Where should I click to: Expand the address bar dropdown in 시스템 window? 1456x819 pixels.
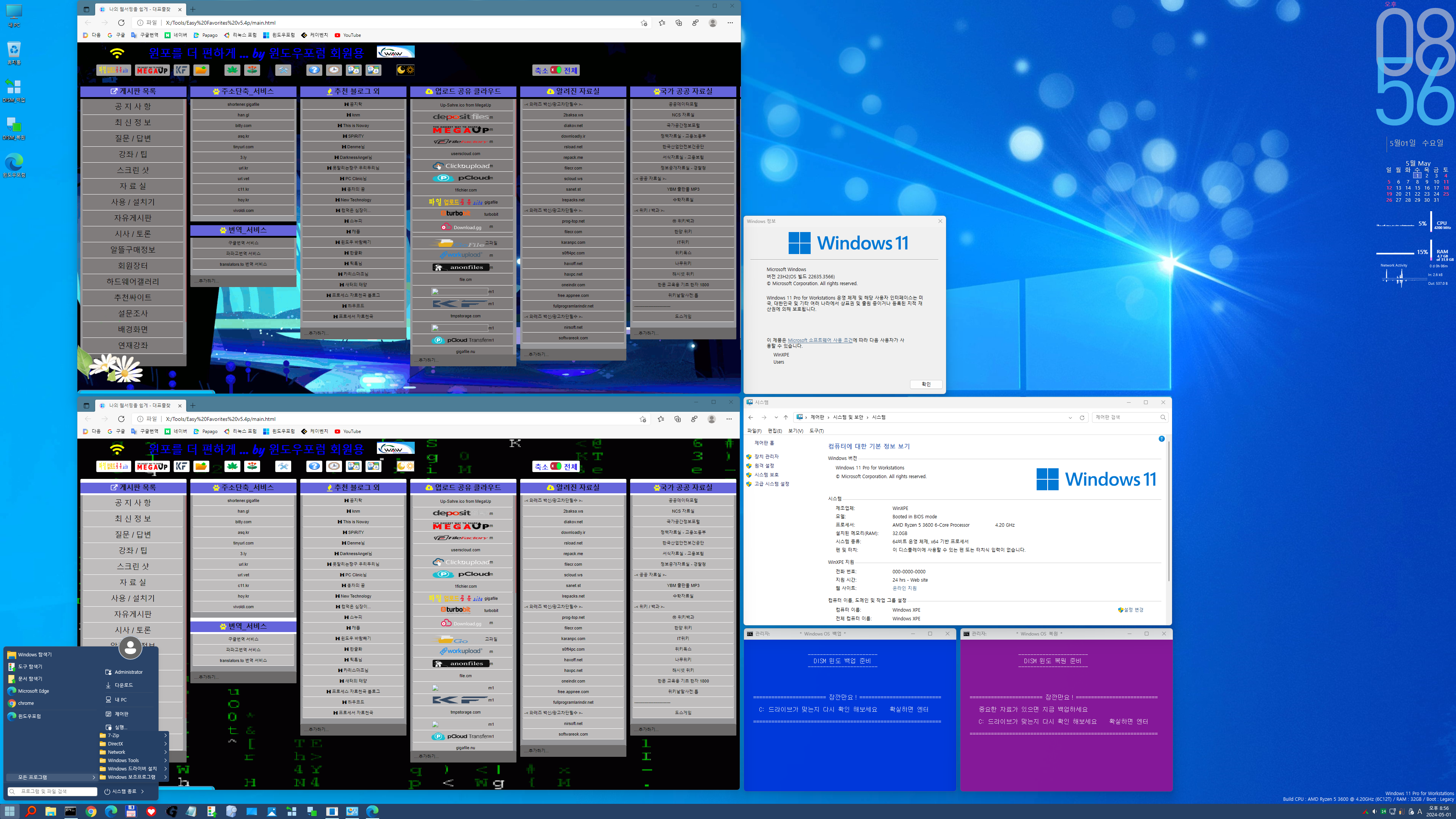pos(1070,418)
